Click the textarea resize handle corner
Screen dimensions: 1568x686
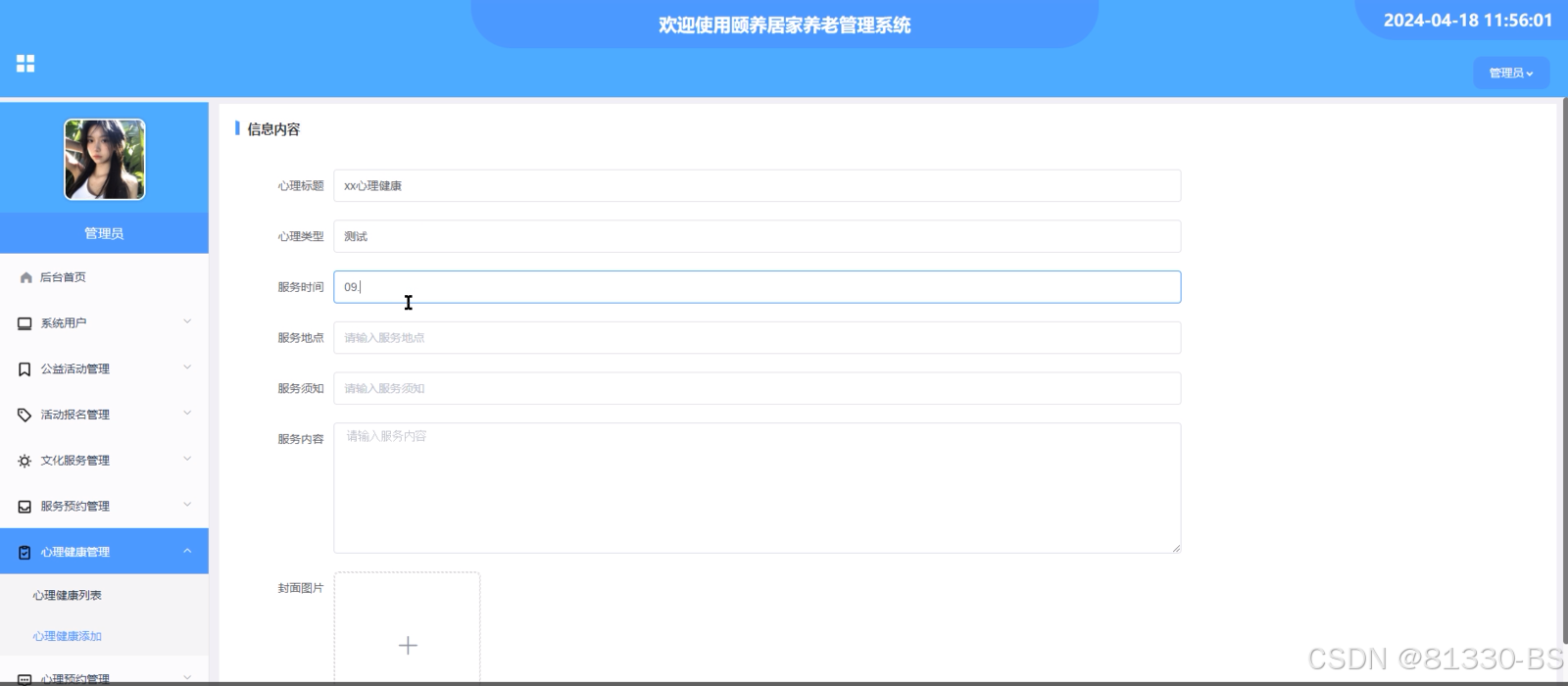pyautogui.click(x=1175, y=547)
